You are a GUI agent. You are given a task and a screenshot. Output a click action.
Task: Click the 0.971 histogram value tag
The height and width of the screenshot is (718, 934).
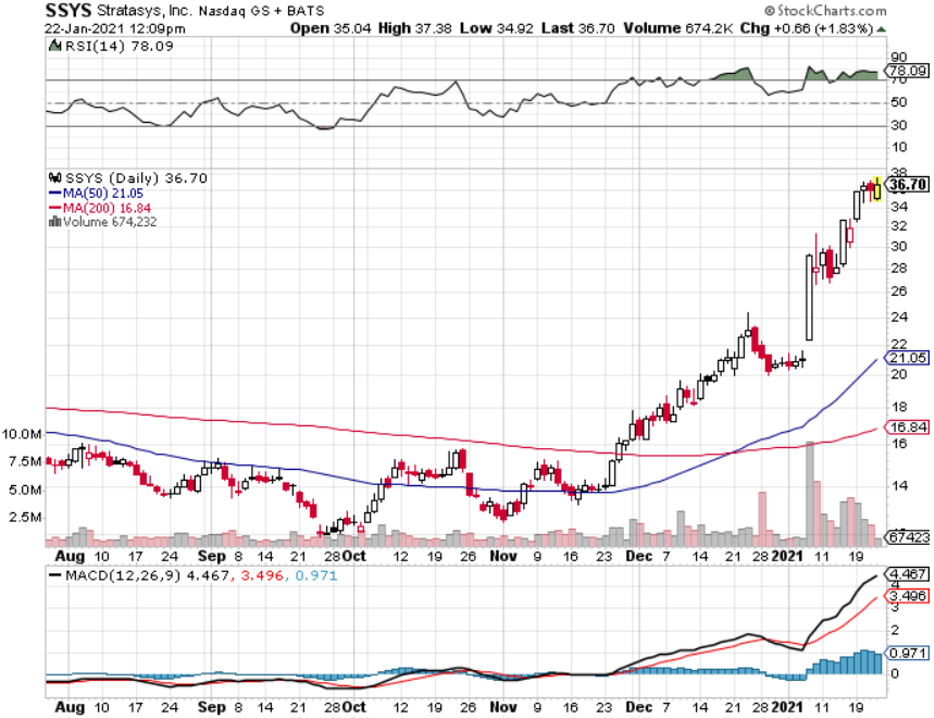[x=907, y=653]
